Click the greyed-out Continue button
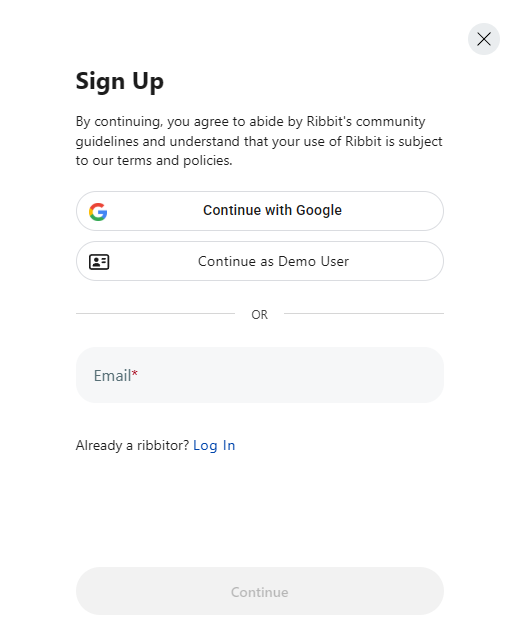 [260, 591]
